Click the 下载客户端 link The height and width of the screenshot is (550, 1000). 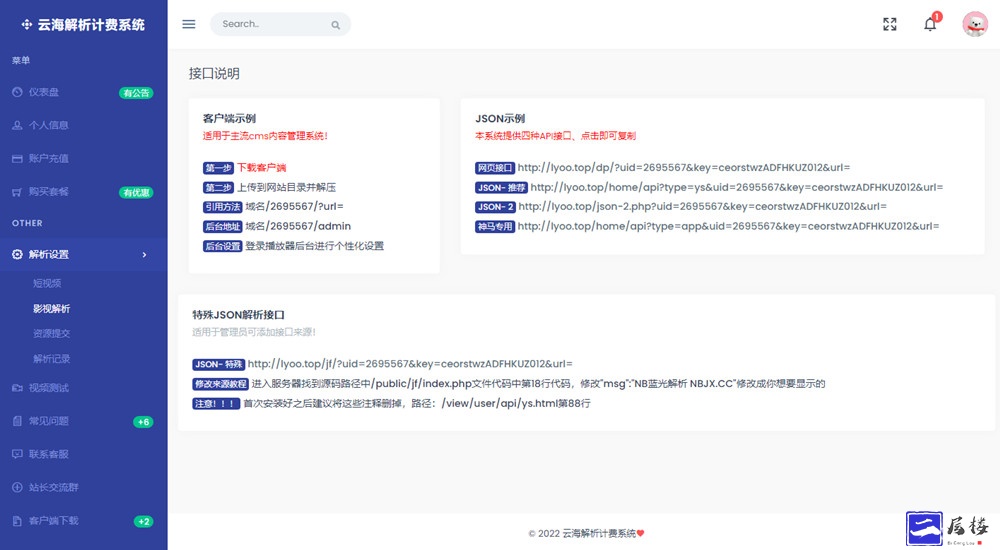click(x=261, y=168)
